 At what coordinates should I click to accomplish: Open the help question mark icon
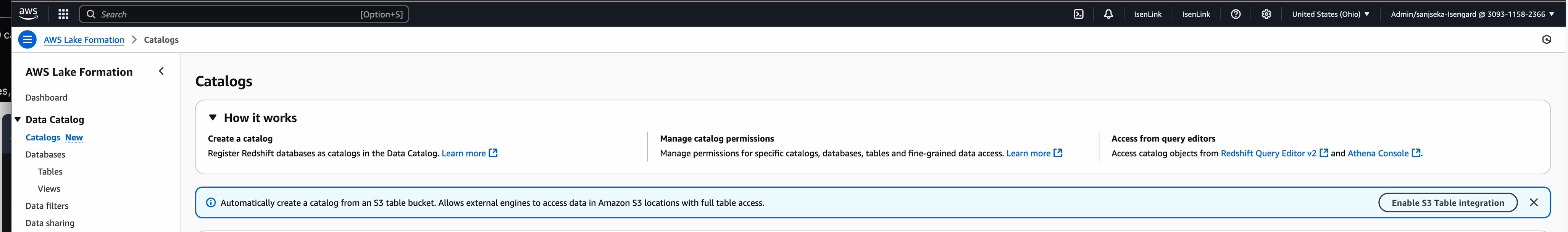1235,14
